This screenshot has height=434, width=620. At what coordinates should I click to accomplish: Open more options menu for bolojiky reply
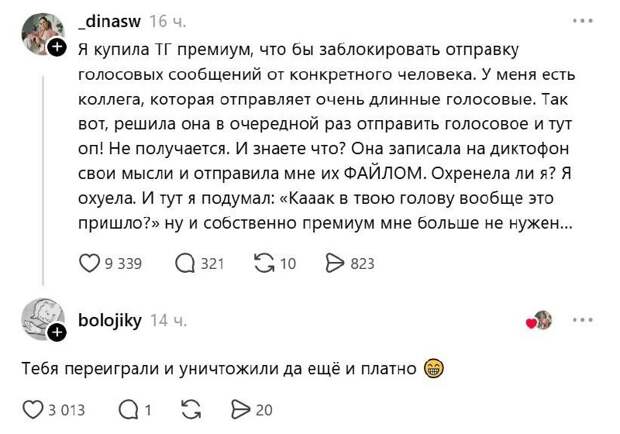(x=582, y=321)
